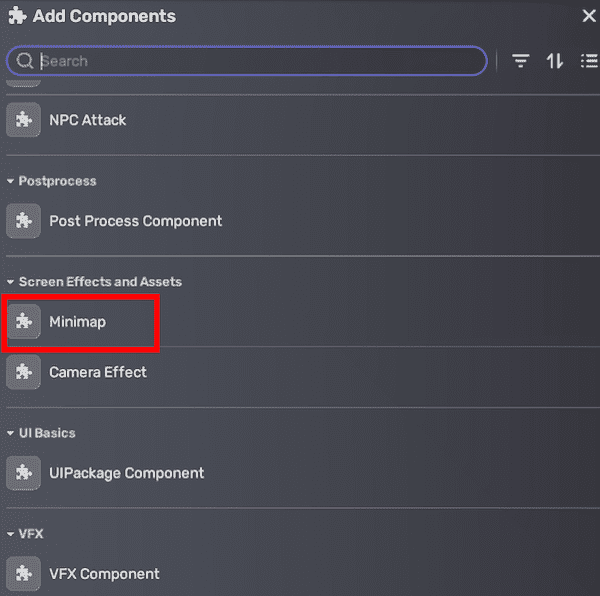This screenshot has width=600, height=596.
Task: Click the Camera Effect puzzle icon
Action: click(x=23, y=372)
